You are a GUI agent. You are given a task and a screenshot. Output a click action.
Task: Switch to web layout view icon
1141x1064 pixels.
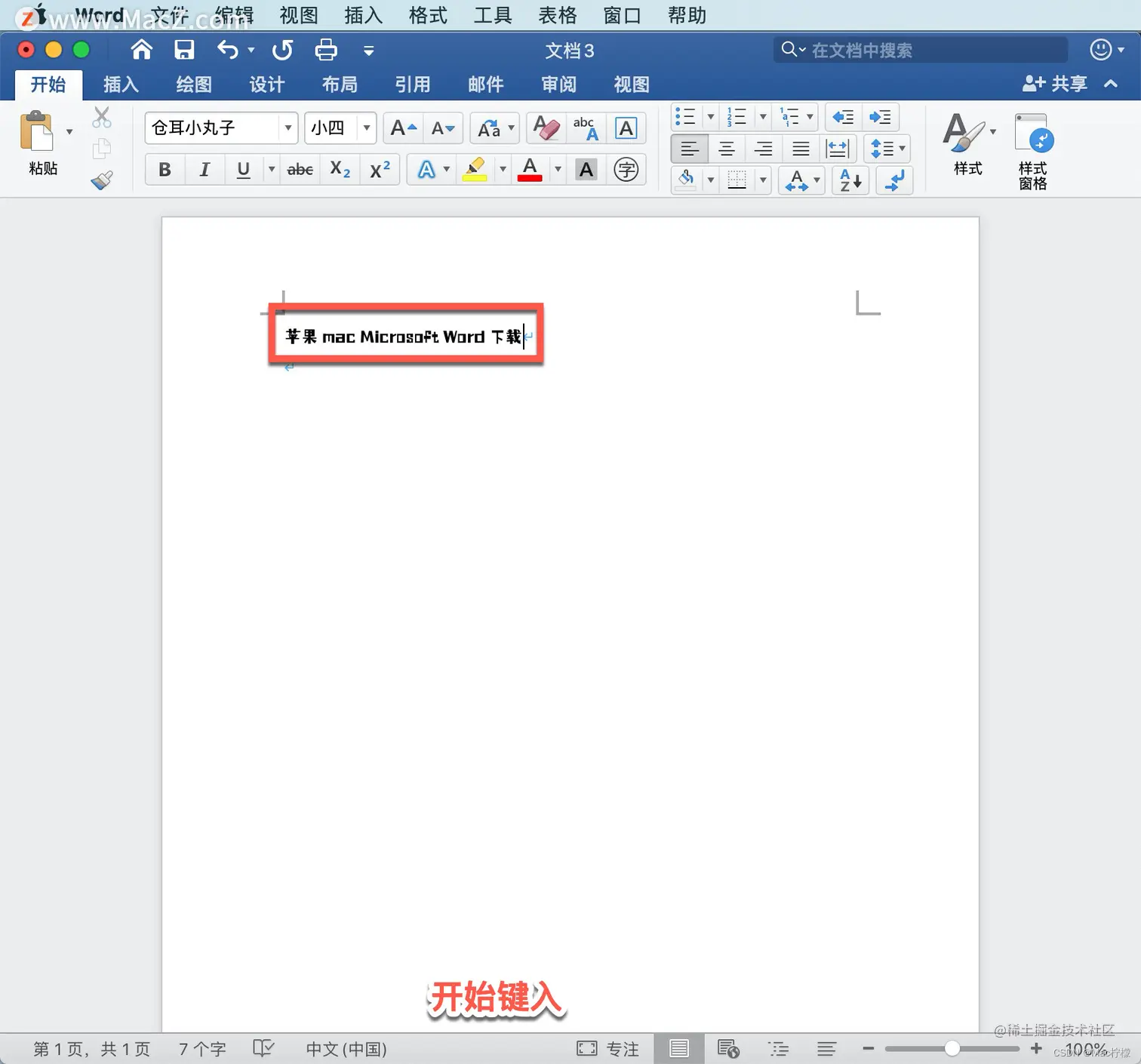[728, 1048]
